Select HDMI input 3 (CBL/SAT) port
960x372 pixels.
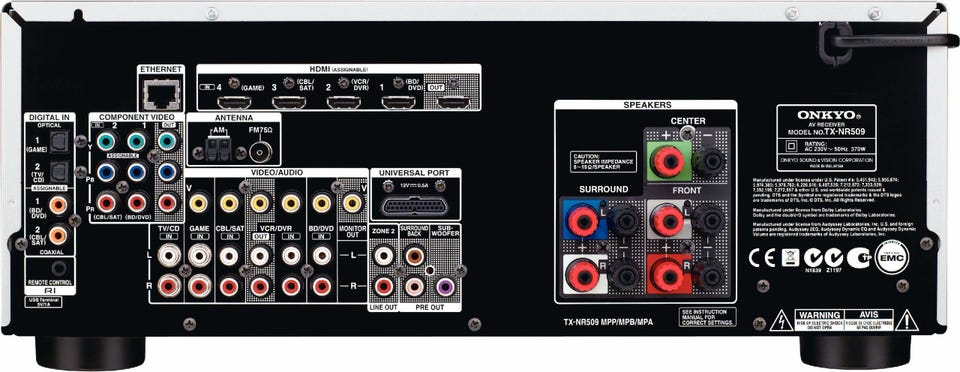(x=290, y=102)
